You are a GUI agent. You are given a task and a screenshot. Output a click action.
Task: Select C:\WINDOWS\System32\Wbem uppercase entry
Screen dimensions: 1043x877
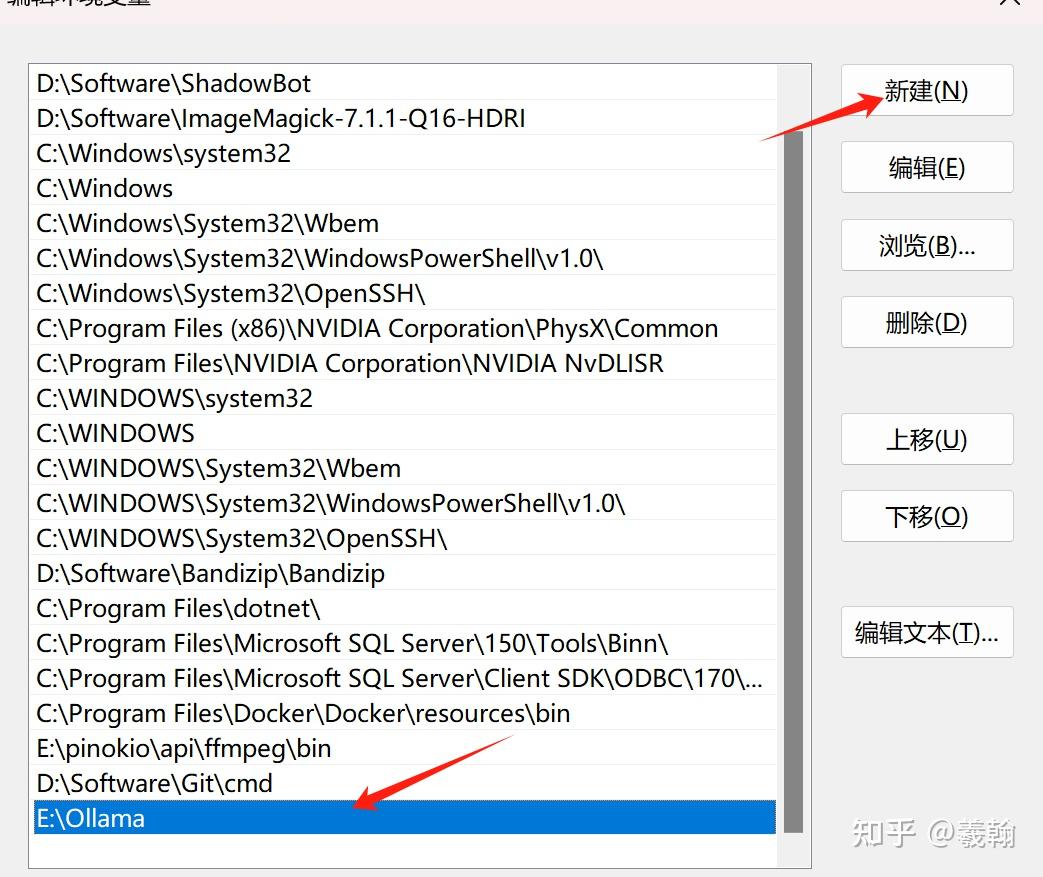[404, 468]
